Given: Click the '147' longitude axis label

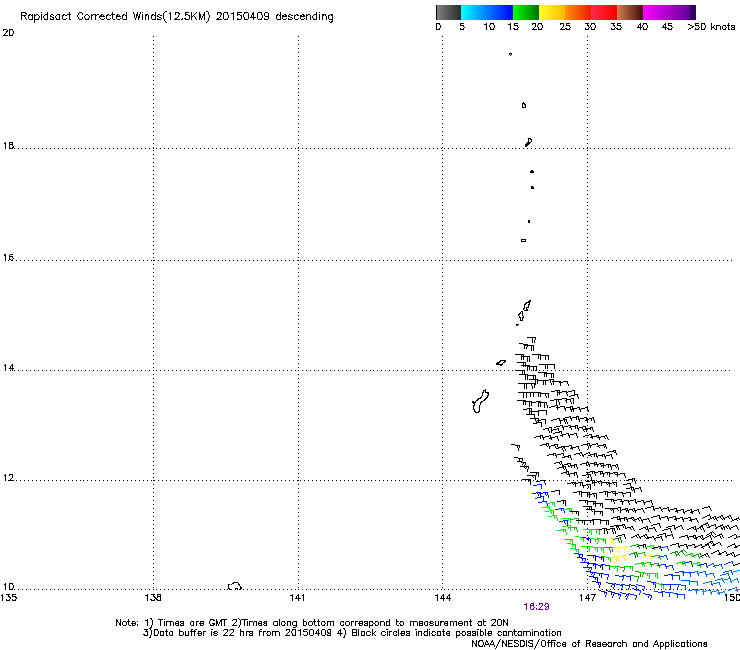Looking at the screenshot, I should tap(587, 598).
